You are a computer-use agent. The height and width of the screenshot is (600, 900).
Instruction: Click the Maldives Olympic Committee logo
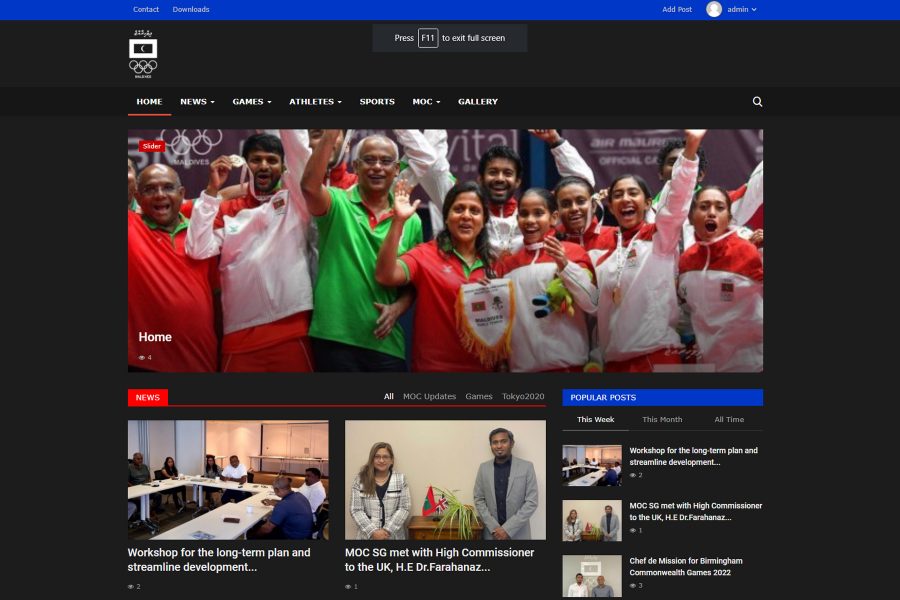143,54
